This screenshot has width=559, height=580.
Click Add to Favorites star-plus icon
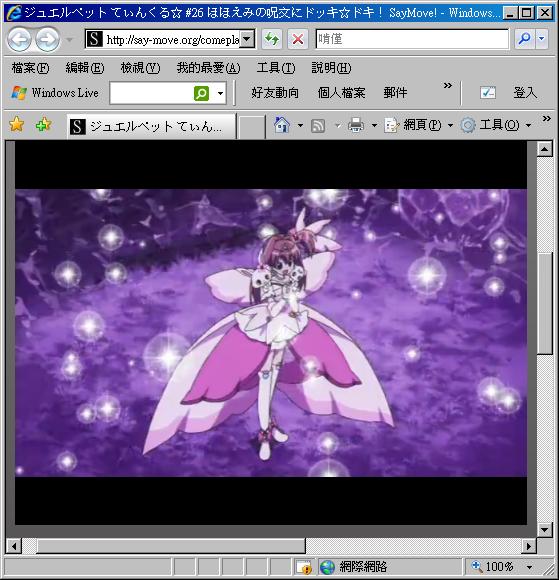[x=43, y=125]
